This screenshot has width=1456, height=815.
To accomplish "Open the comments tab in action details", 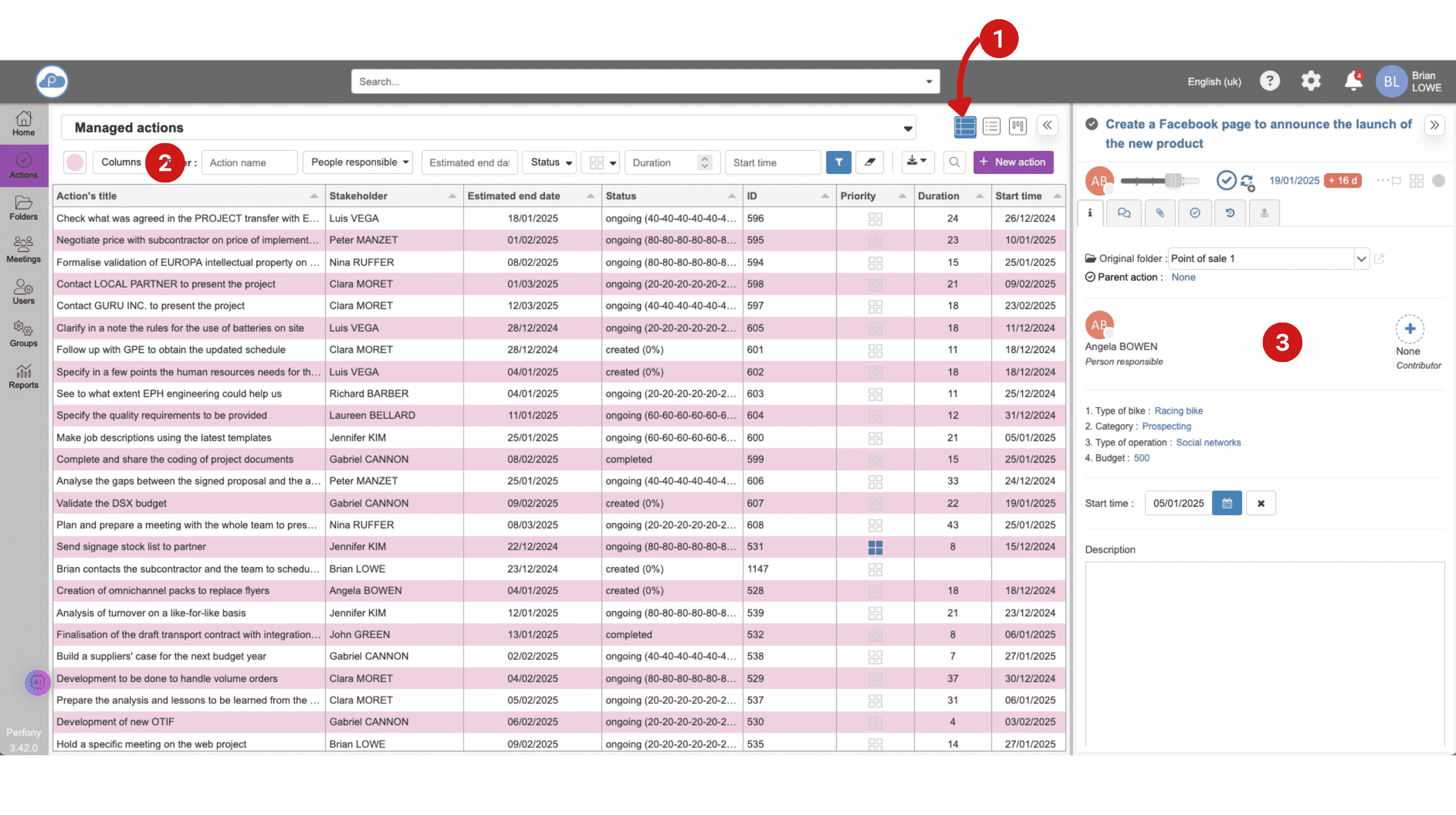I will coord(1124,213).
